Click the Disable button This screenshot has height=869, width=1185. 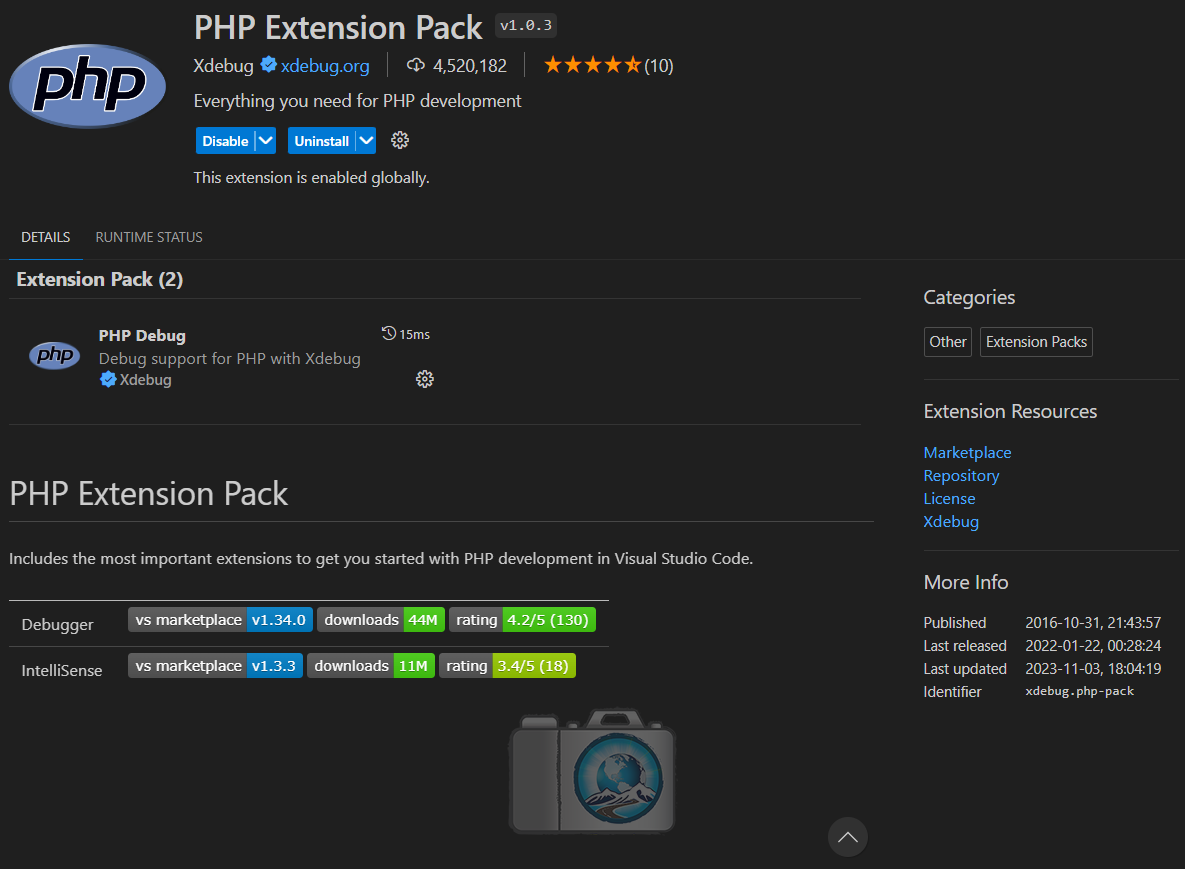pyautogui.click(x=225, y=141)
